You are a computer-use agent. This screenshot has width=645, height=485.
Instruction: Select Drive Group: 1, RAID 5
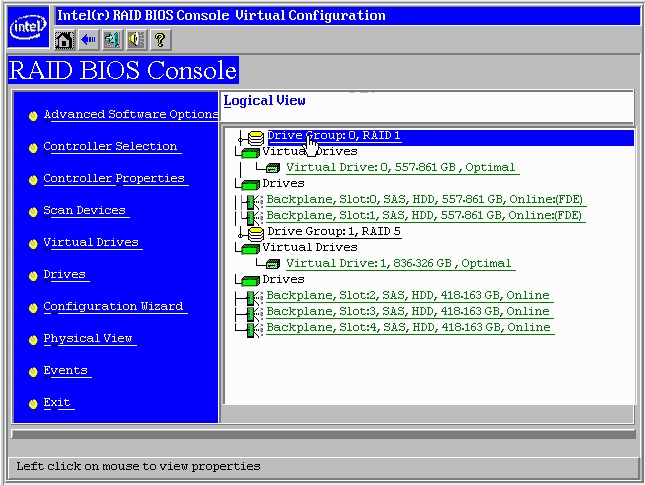pyautogui.click(x=334, y=232)
